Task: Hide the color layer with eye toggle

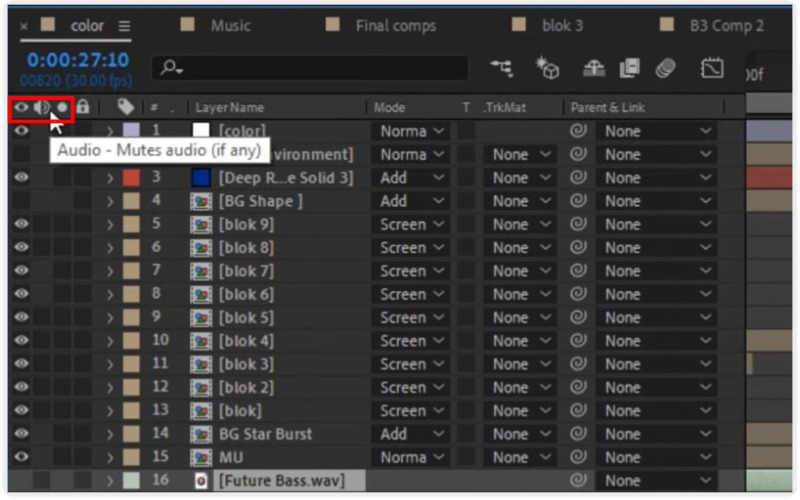Action: (x=21, y=131)
